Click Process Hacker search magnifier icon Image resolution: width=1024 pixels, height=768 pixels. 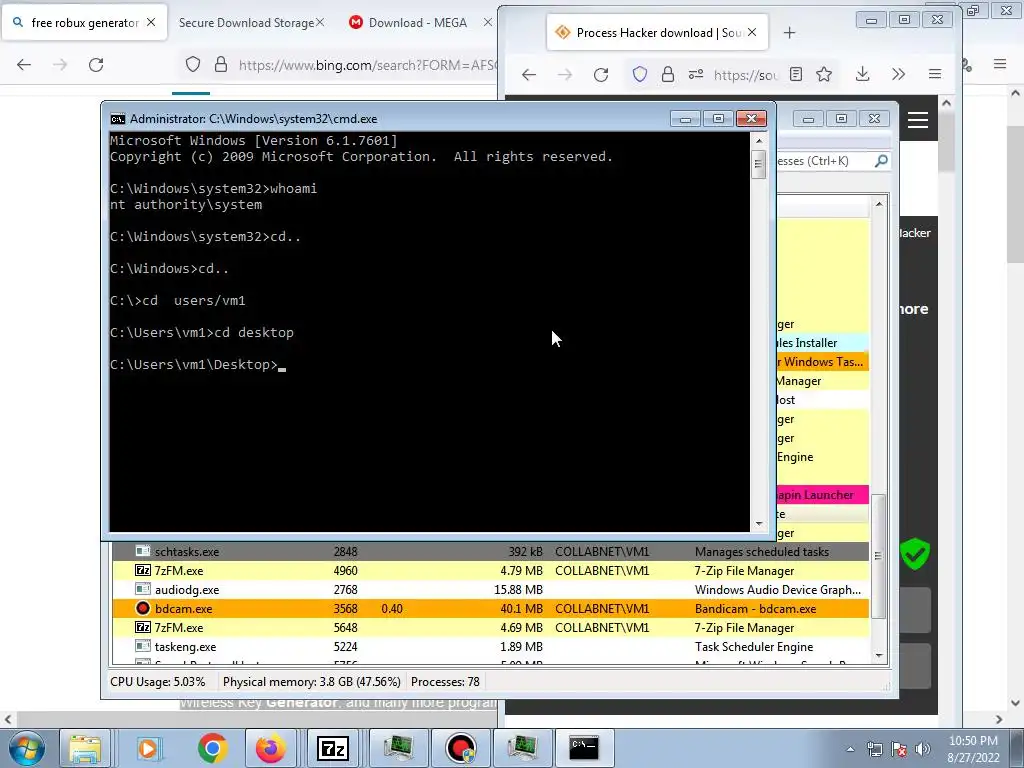(881, 161)
